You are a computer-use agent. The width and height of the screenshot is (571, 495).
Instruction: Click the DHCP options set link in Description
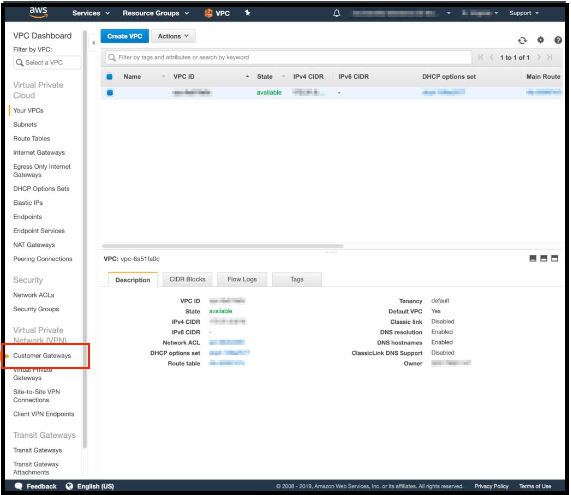pos(229,353)
